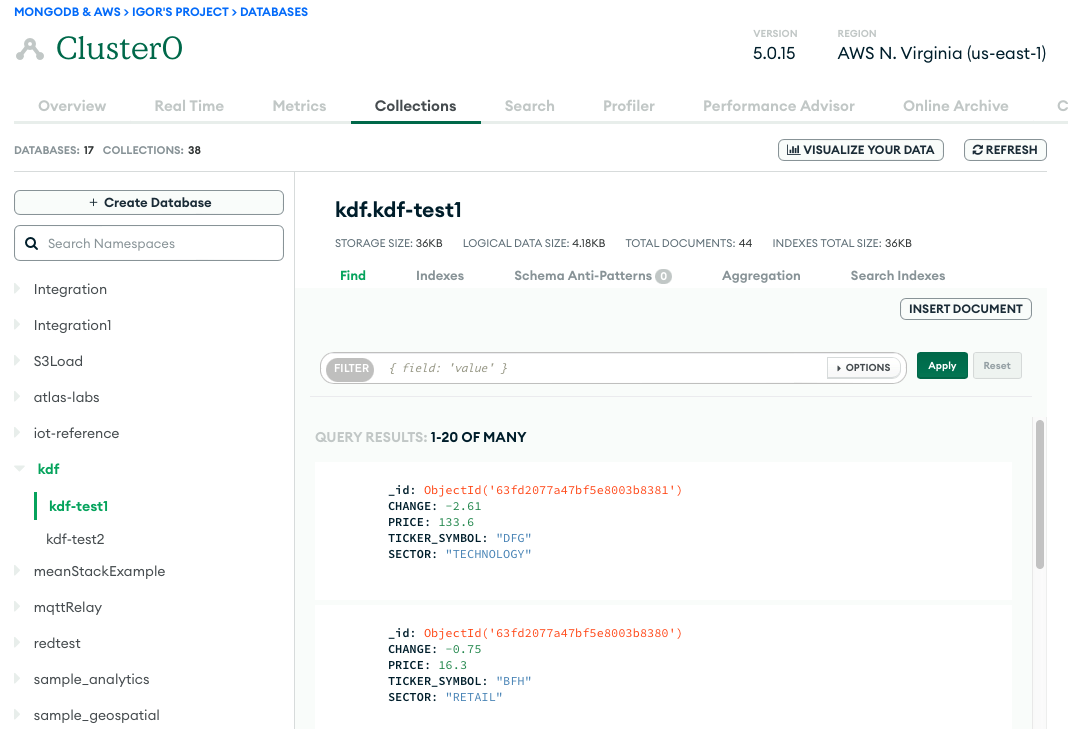Click IGOR'S PROJECT breadcrumb link
This screenshot has width=1068, height=729.
[x=180, y=12]
